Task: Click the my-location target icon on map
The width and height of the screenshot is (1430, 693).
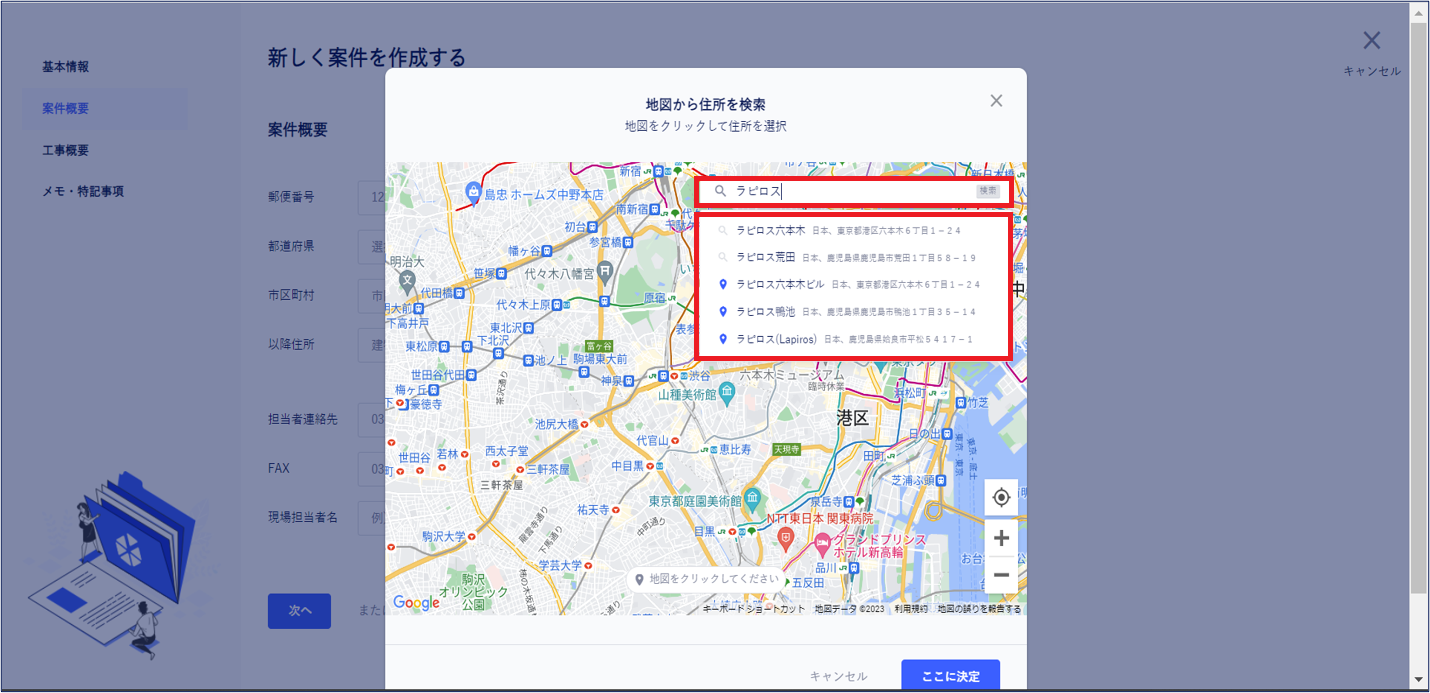Action: pos(1001,497)
